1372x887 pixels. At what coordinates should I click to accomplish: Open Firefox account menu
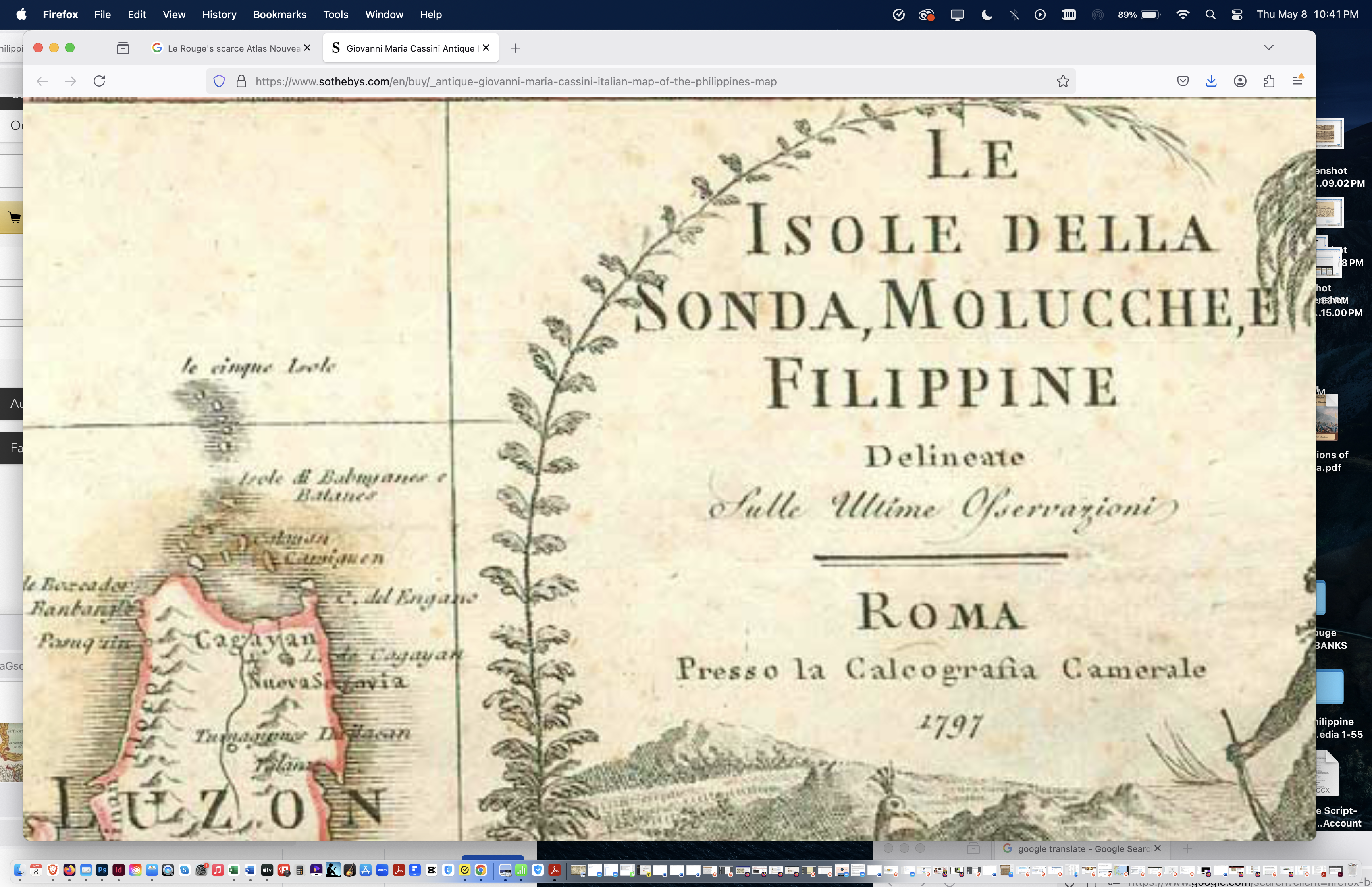click(1240, 81)
